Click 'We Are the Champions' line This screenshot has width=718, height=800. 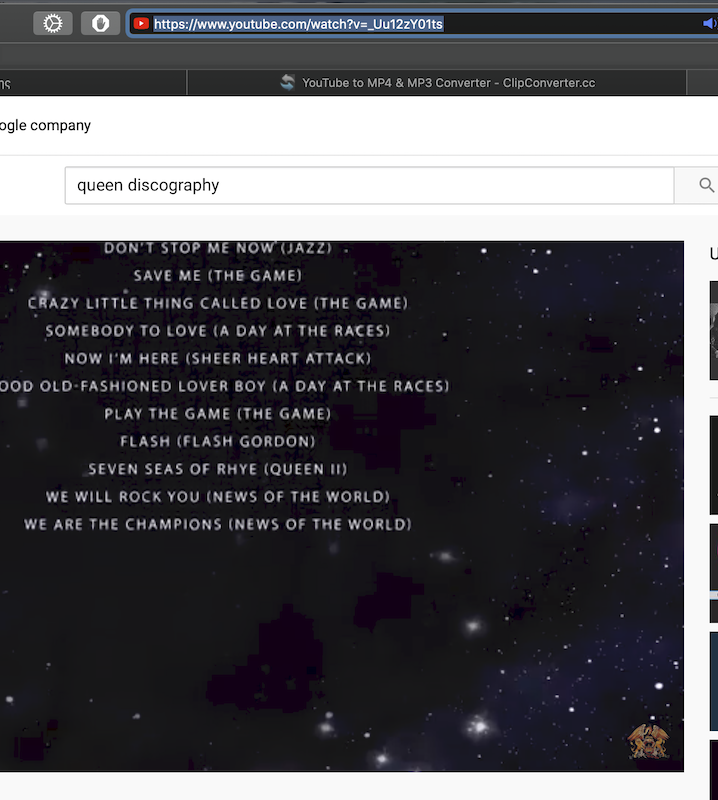click(218, 524)
